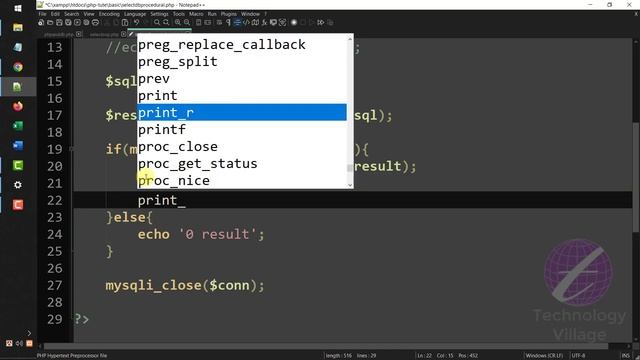Click the Start Recording macro icon
640x360 pixels.
click(293, 22)
